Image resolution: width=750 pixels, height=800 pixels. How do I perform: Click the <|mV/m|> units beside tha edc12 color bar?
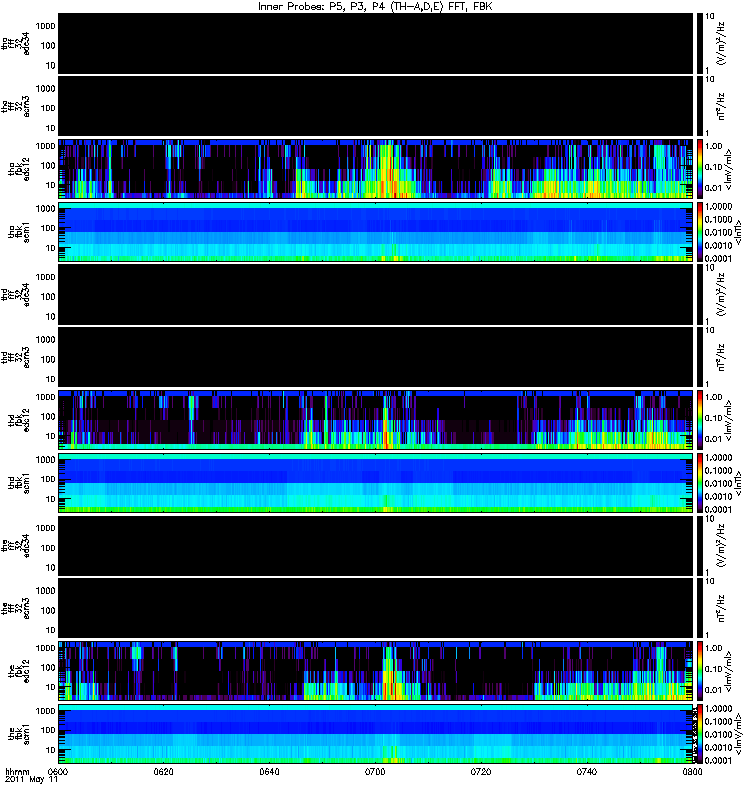(x=729, y=169)
